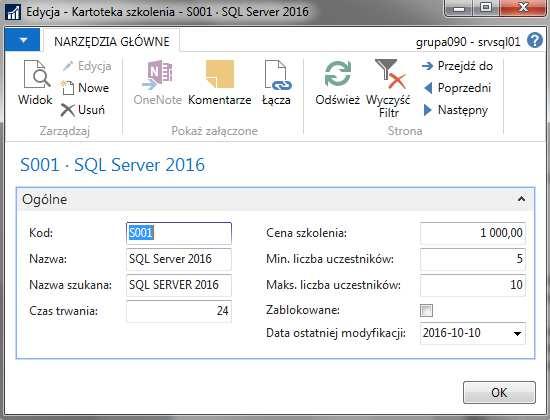Click the OK button
Screen dimensions: 550x420
[x=499, y=393]
